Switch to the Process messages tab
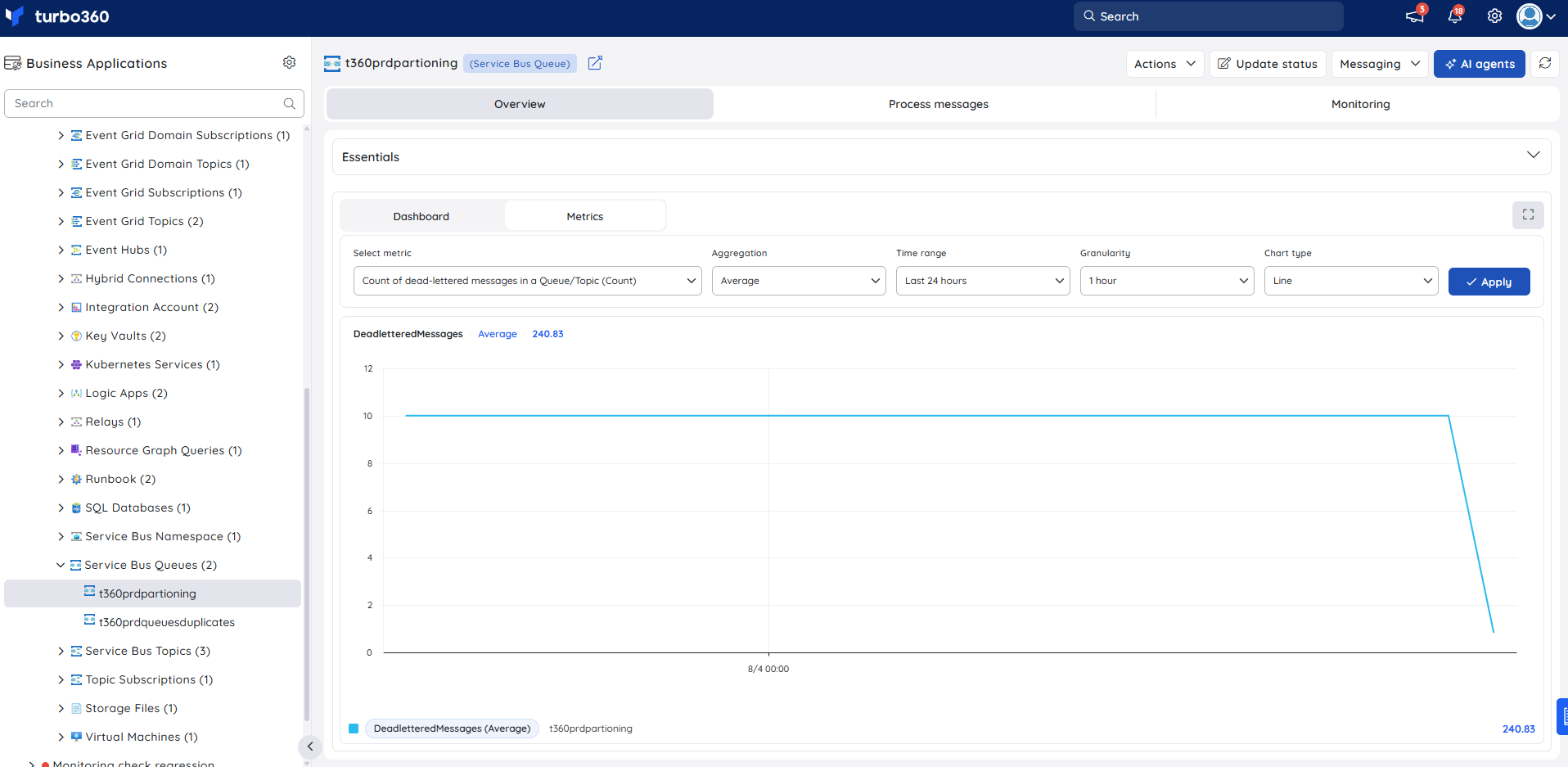Screen dimensions: 1568x767 point(939,104)
